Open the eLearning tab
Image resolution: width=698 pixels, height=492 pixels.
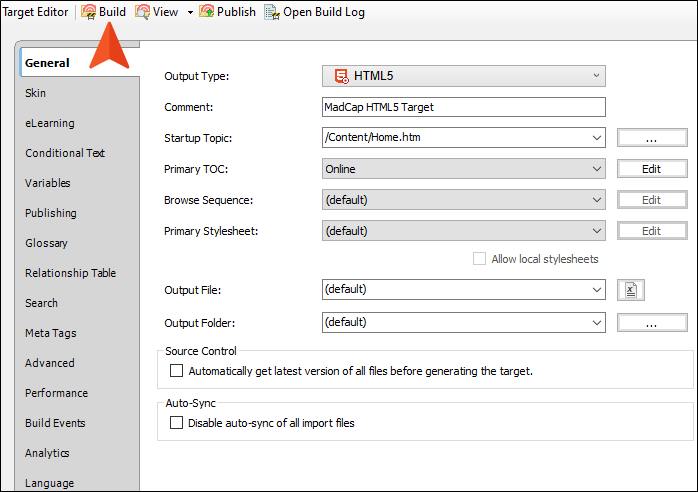[50, 123]
